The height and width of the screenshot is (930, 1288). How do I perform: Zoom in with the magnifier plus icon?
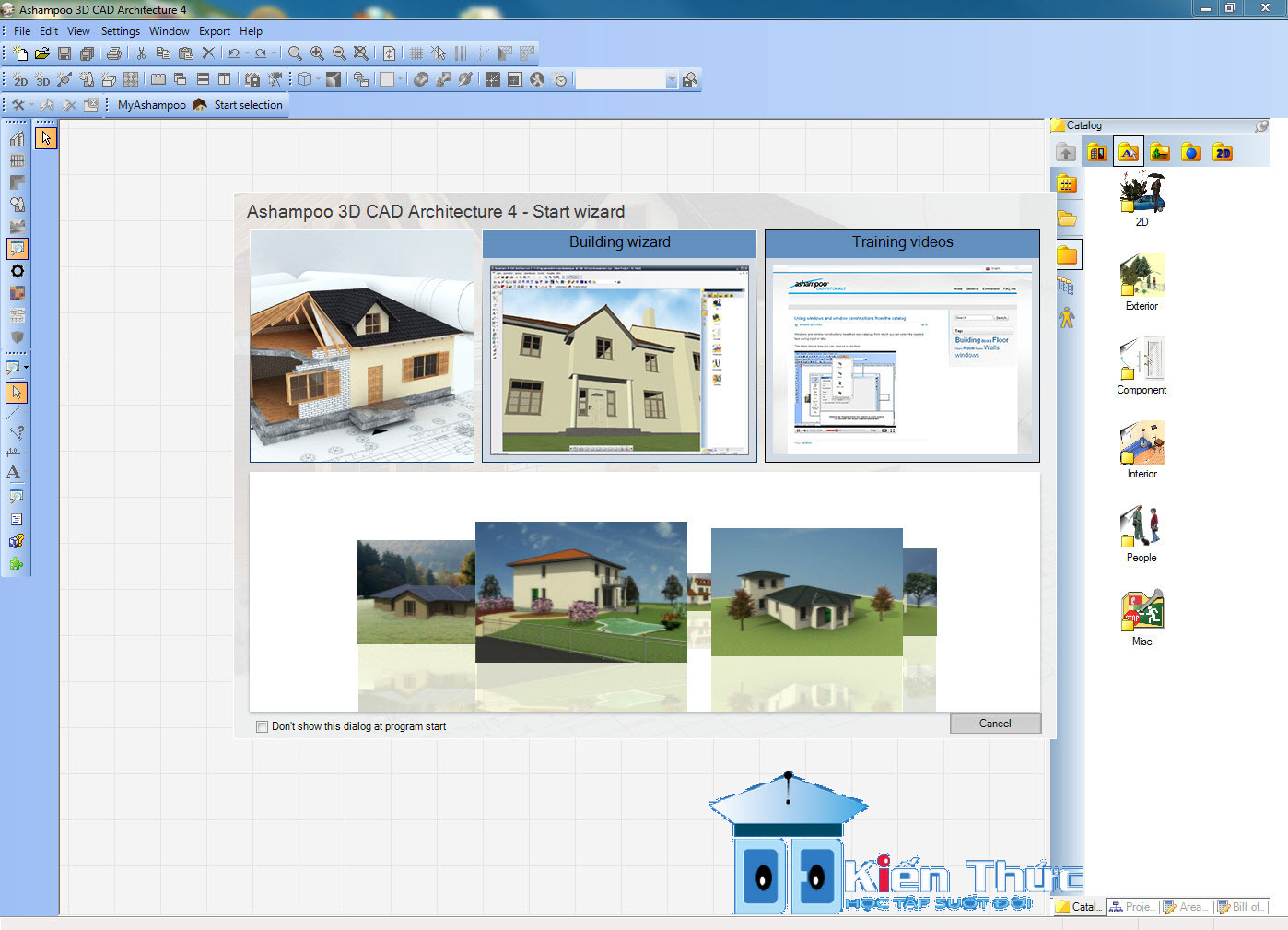(x=317, y=53)
